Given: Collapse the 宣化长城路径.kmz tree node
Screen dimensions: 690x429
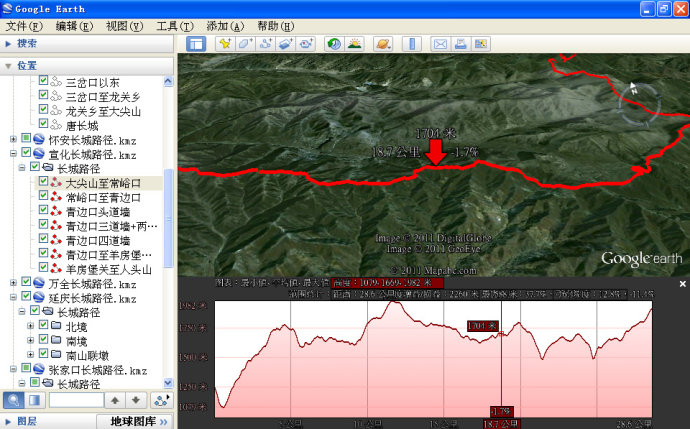Looking at the screenshot, I should click(13, 154).
